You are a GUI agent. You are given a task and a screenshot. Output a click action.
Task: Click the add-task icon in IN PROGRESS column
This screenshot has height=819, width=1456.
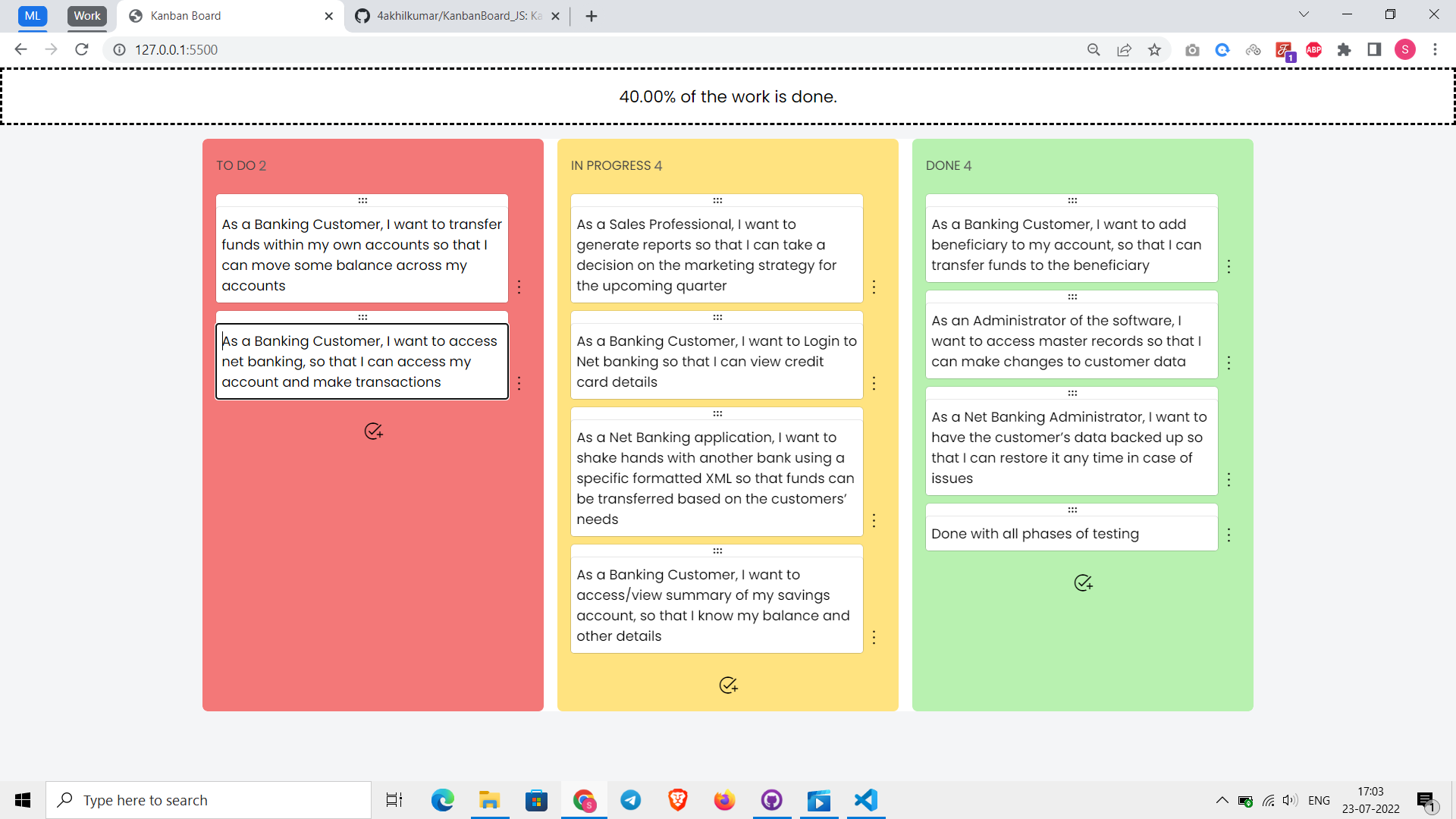click(x=728, y=686)
